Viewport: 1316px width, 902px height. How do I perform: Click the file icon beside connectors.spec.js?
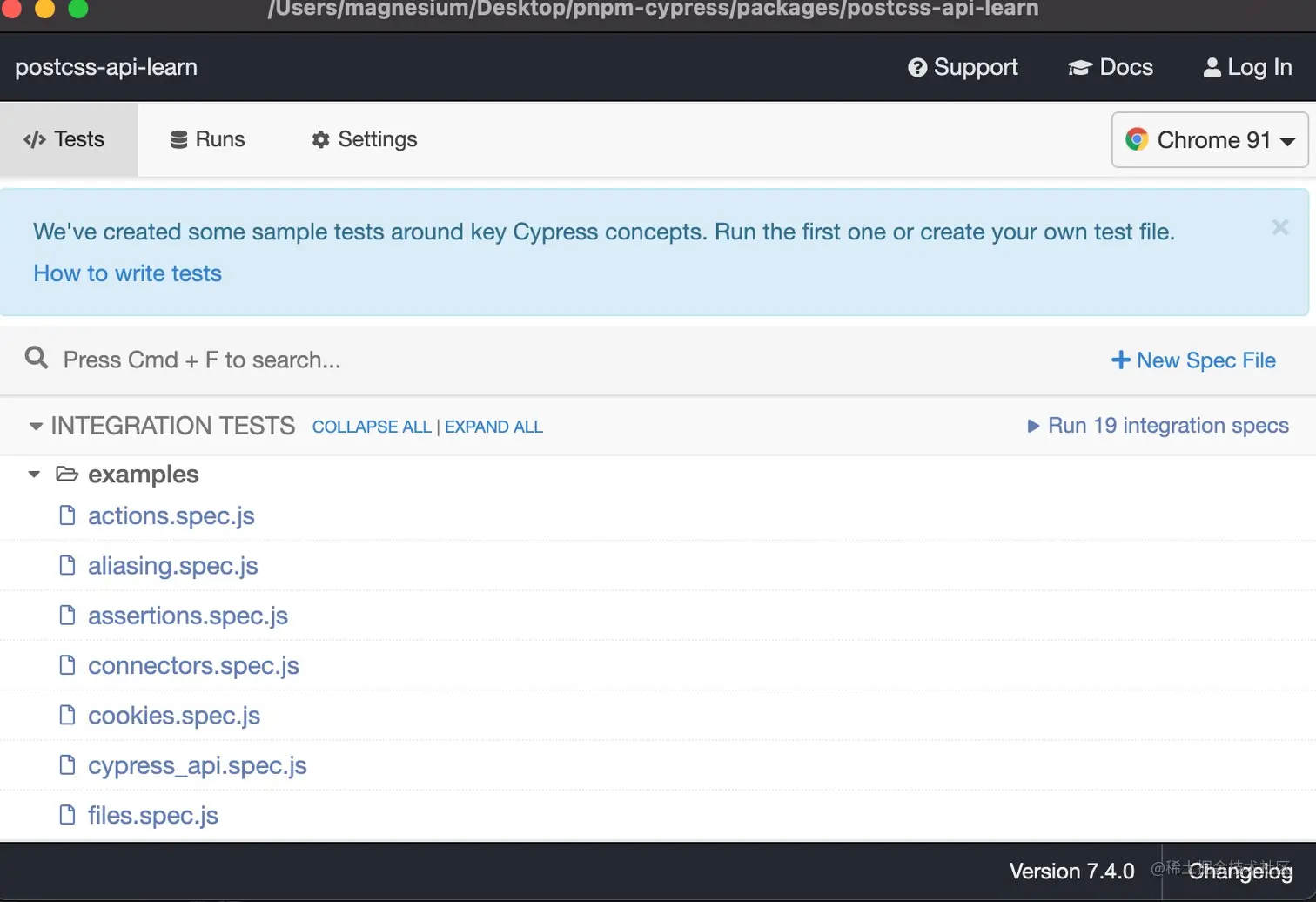[x=67, y=665]
